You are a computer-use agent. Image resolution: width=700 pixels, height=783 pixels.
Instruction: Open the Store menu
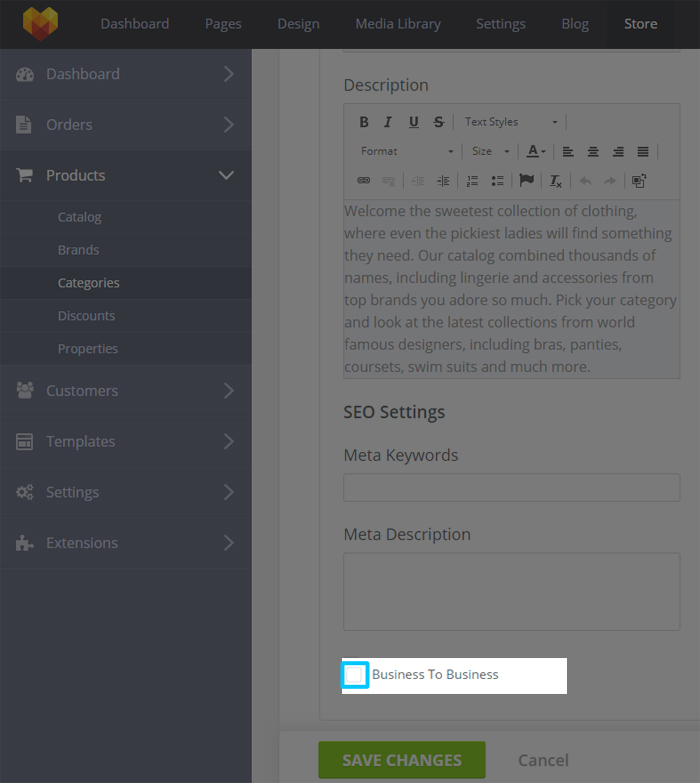tap(641, 24)
